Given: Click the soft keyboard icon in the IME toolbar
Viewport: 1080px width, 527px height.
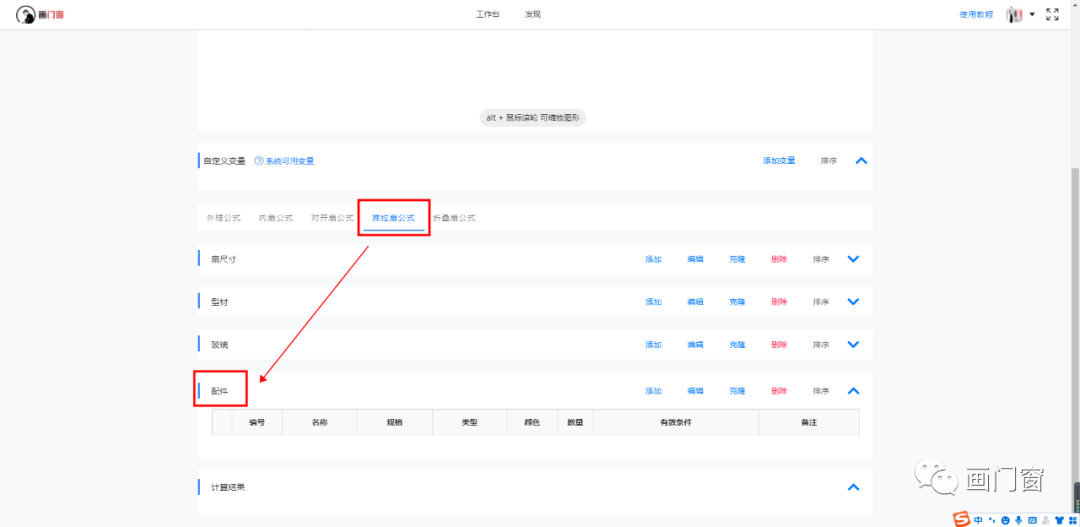Looking at the screenshot, I should coord(1033,520).
